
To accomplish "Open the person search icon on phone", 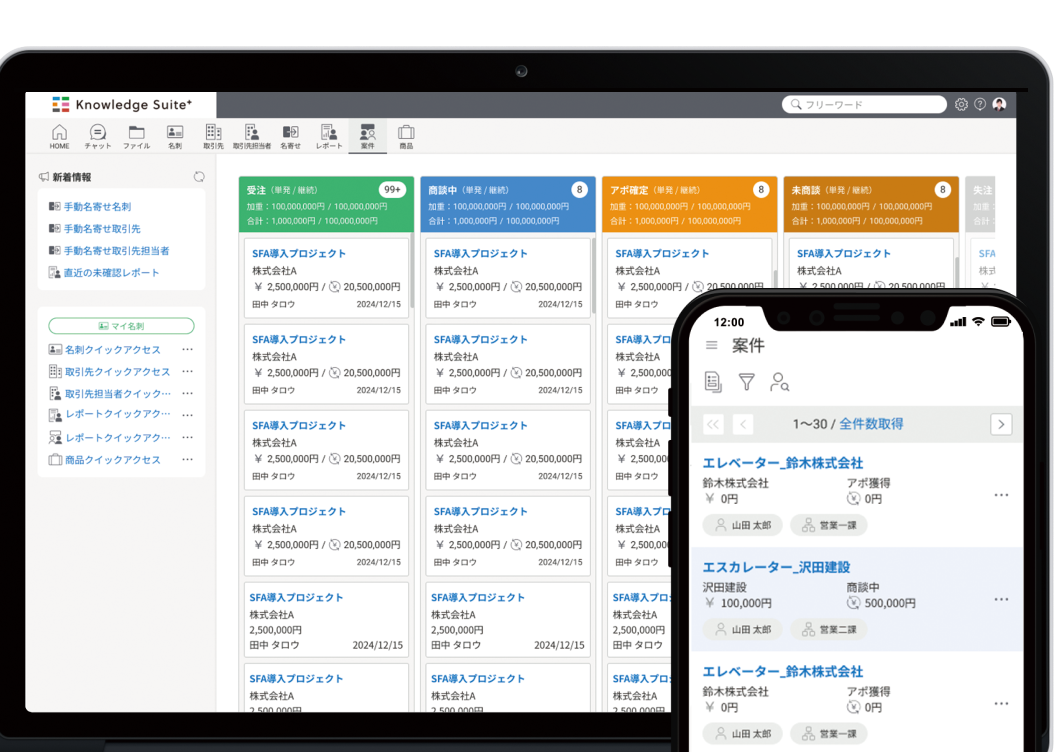I will click(x=780, y=382).
